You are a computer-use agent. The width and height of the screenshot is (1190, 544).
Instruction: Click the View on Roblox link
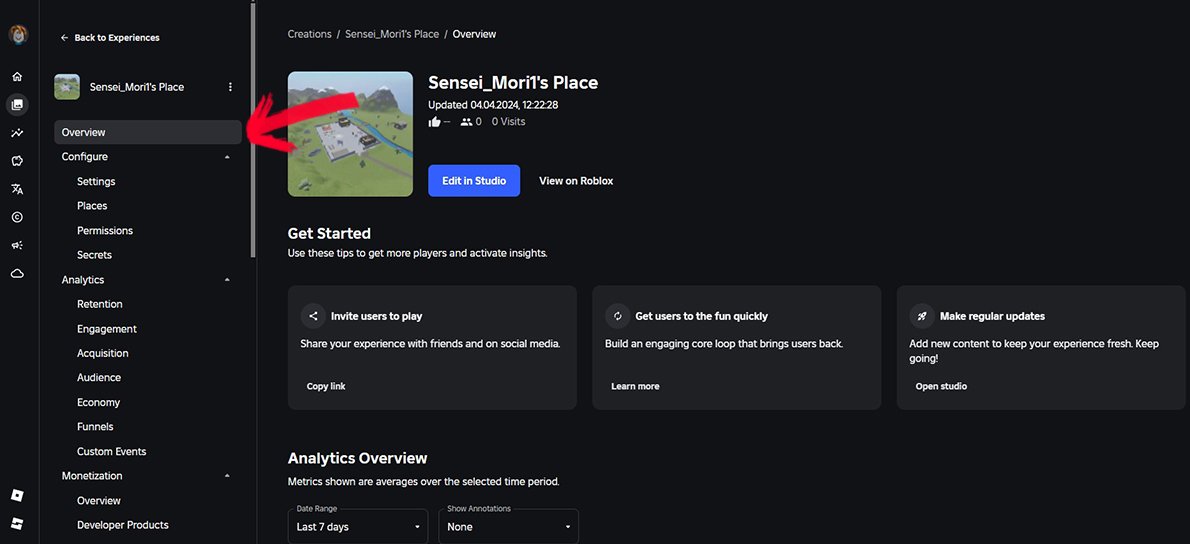[576, 181]
